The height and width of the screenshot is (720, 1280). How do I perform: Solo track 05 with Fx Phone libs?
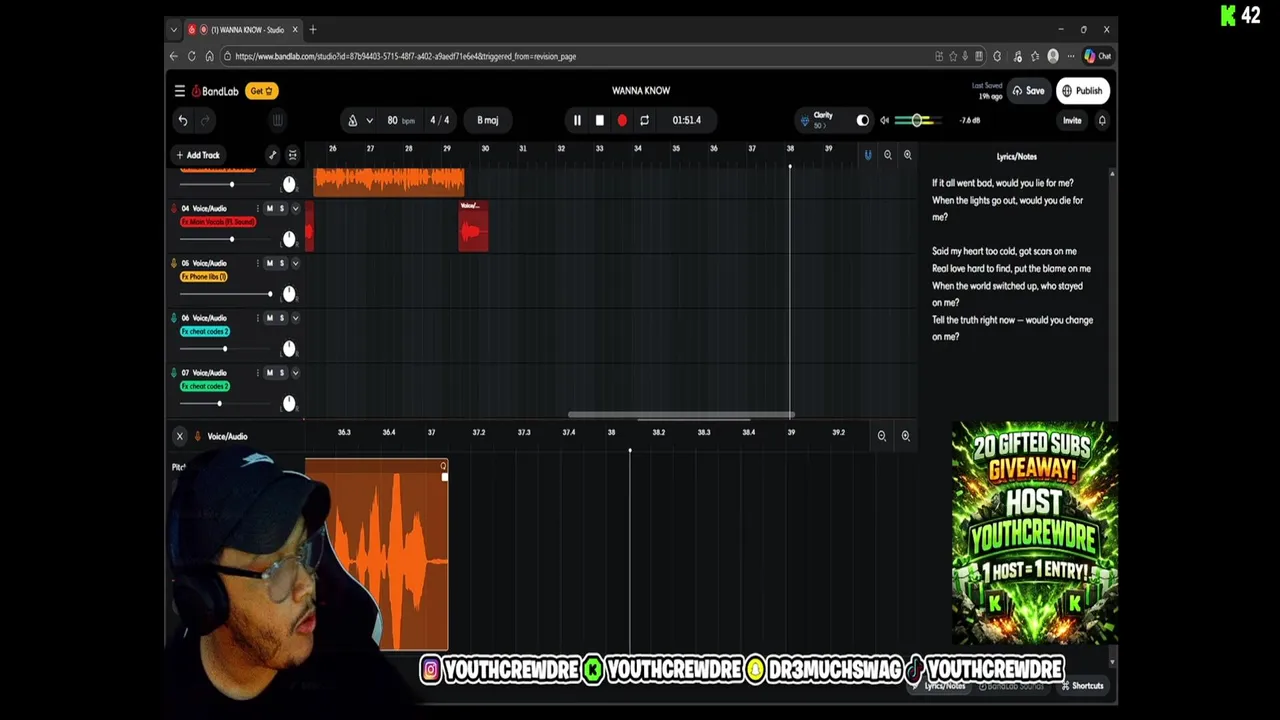(281, 263)
